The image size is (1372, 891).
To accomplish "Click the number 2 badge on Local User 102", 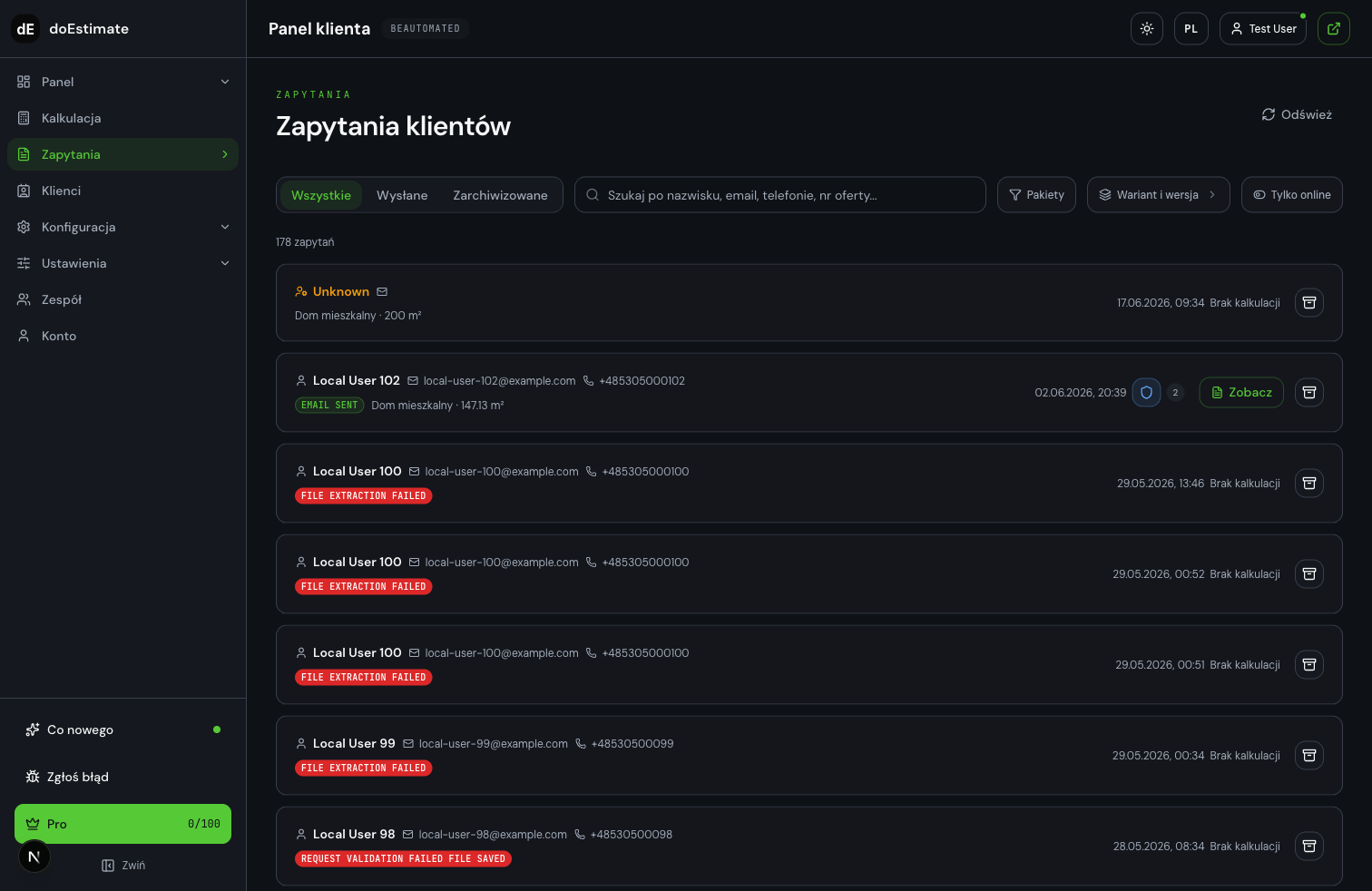I will [x=1175, y=392].
